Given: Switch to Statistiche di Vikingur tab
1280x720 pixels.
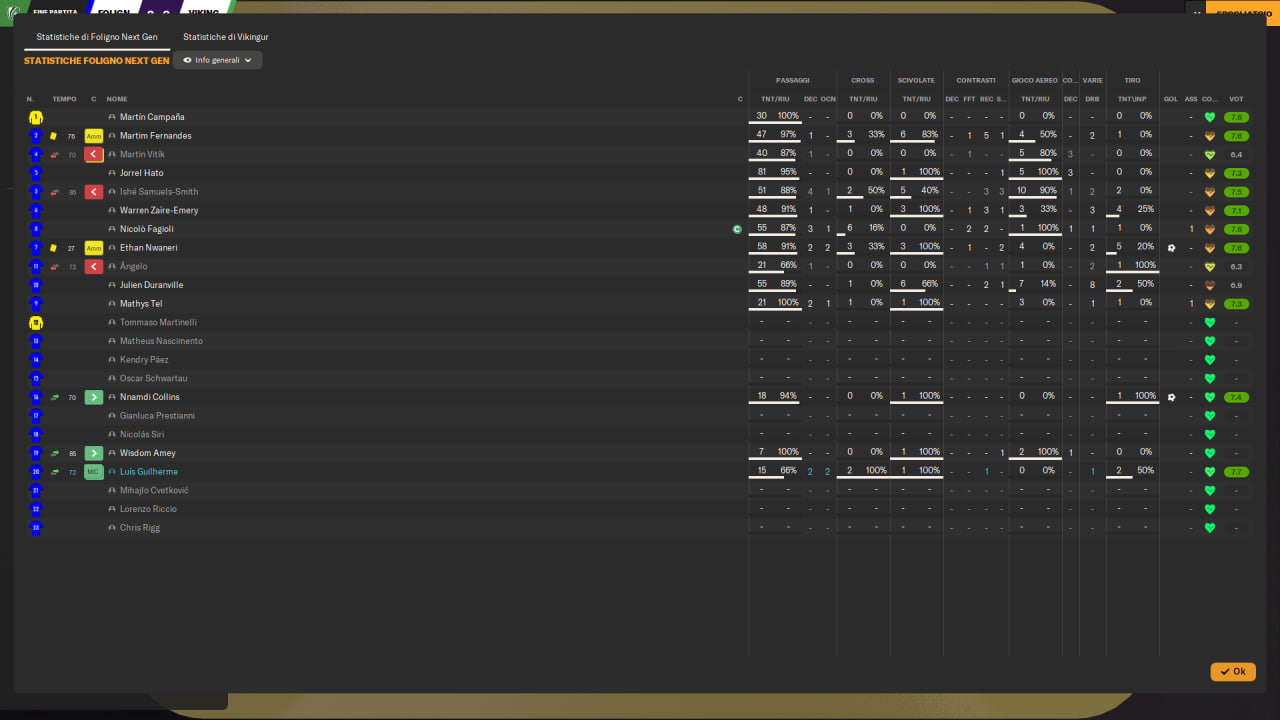Looking at the screenshot, I should 226,37.
